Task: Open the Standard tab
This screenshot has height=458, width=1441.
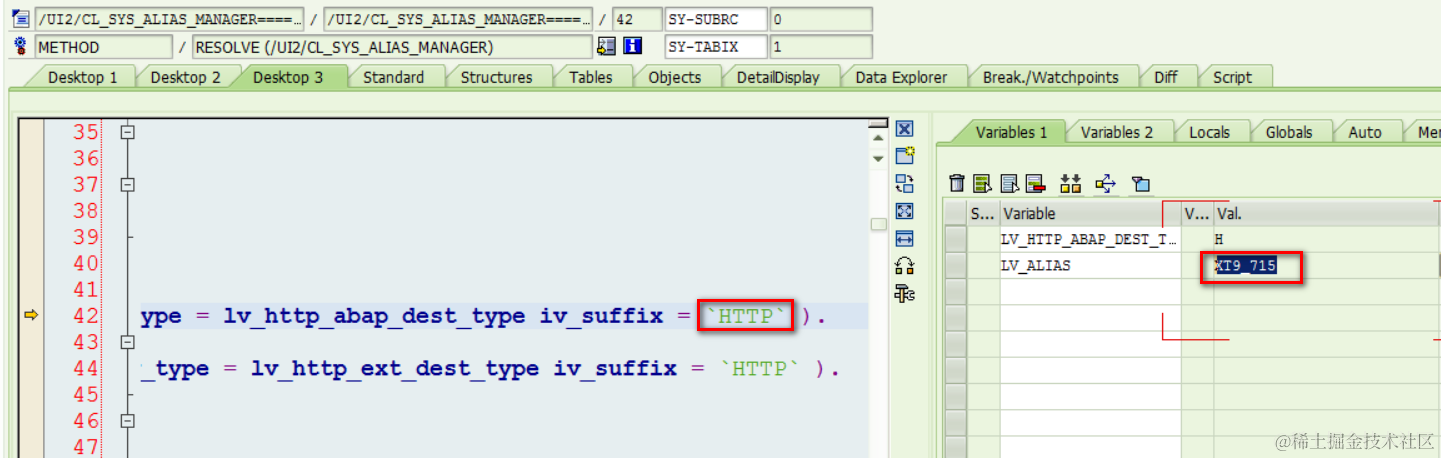Action: (x=393, y=77)
